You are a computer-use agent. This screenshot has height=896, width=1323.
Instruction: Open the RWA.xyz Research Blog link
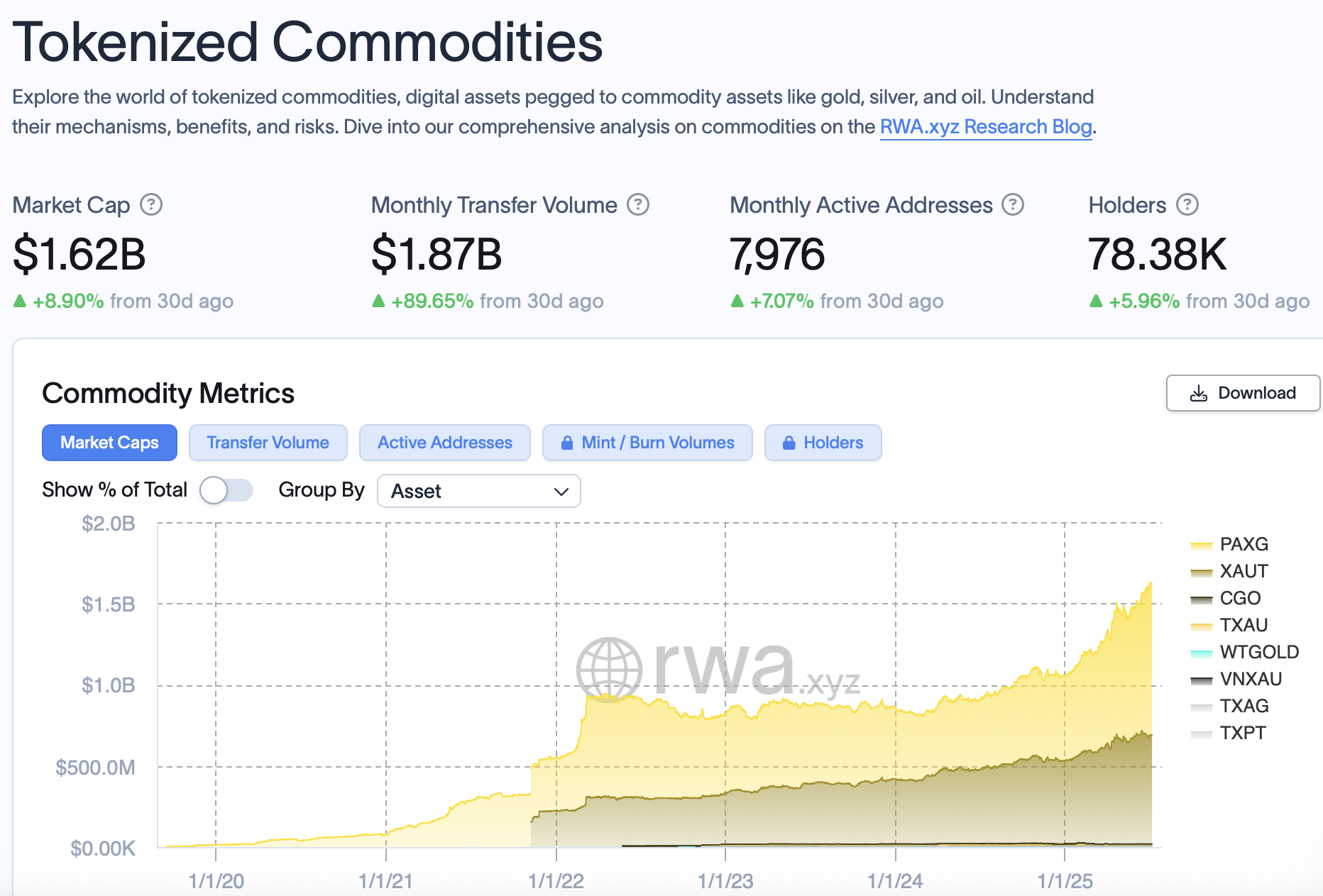pyautogui.click(x=985, y=127)
